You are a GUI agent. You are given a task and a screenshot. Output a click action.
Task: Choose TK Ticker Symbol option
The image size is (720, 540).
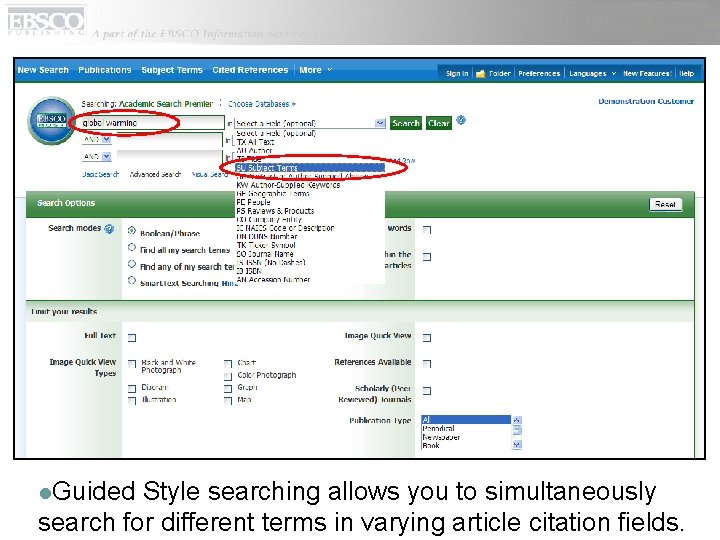pyautogui.click(x=310, y=245)
